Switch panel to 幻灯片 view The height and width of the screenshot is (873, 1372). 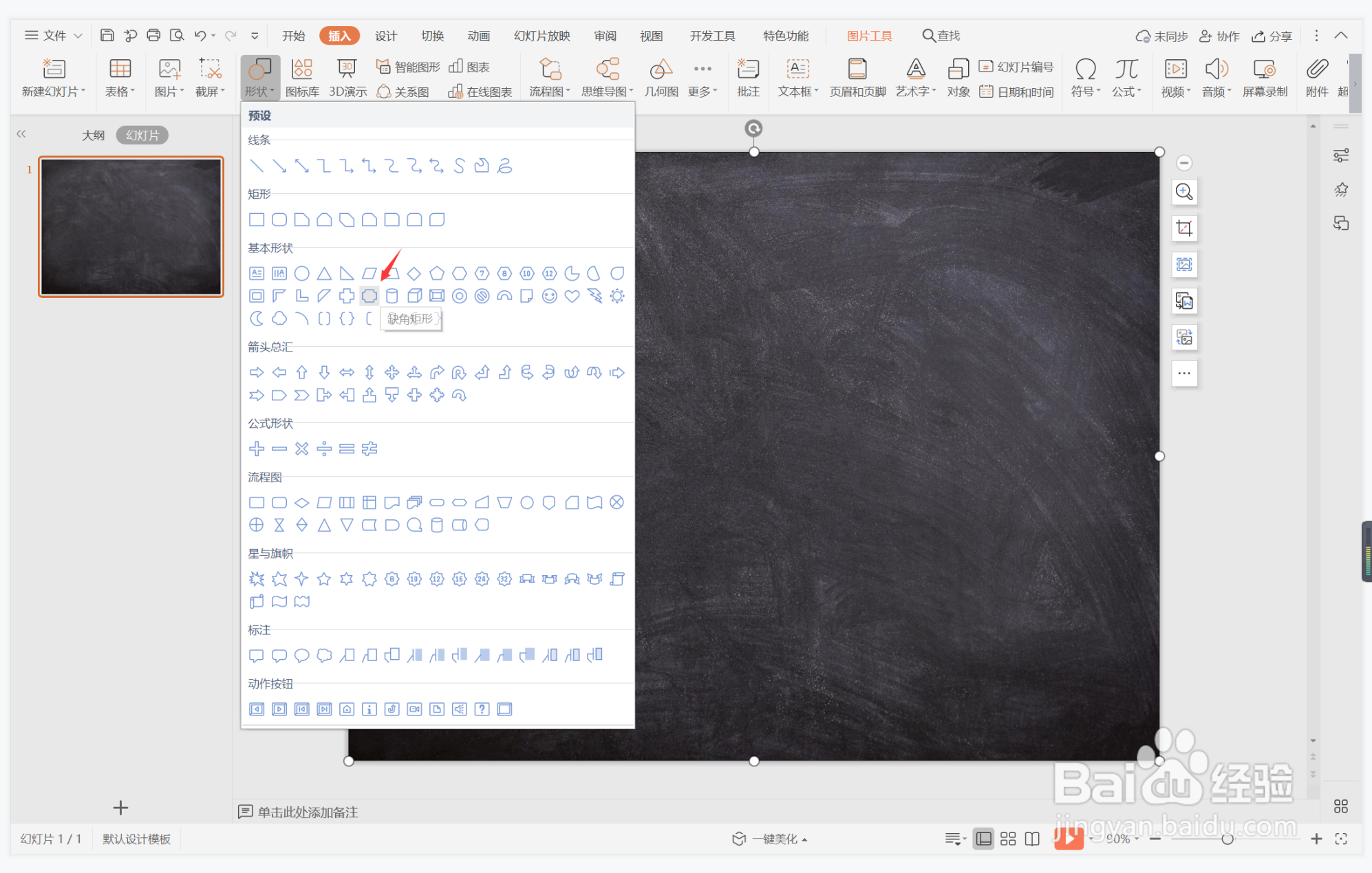click(x=142, y=136)
